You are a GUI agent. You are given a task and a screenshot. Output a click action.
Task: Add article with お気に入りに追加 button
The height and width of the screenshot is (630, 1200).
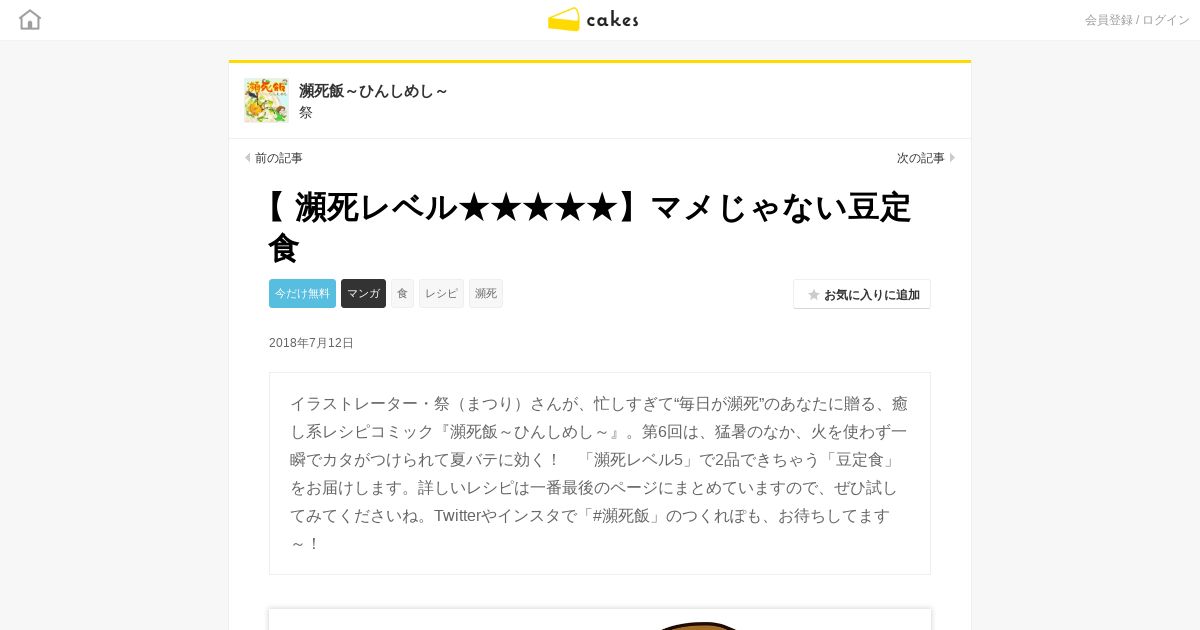tap(862, 294)
